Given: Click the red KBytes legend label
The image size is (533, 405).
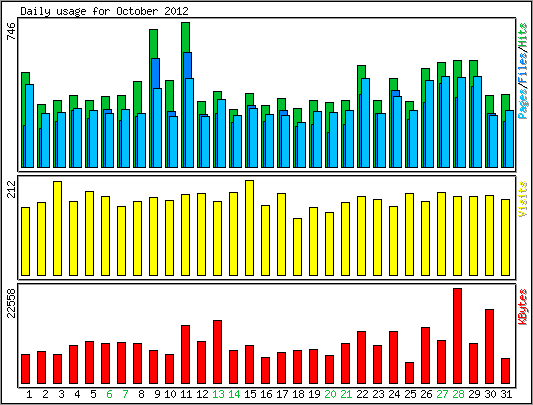Looking at the screenshot, I should (523, 307).
